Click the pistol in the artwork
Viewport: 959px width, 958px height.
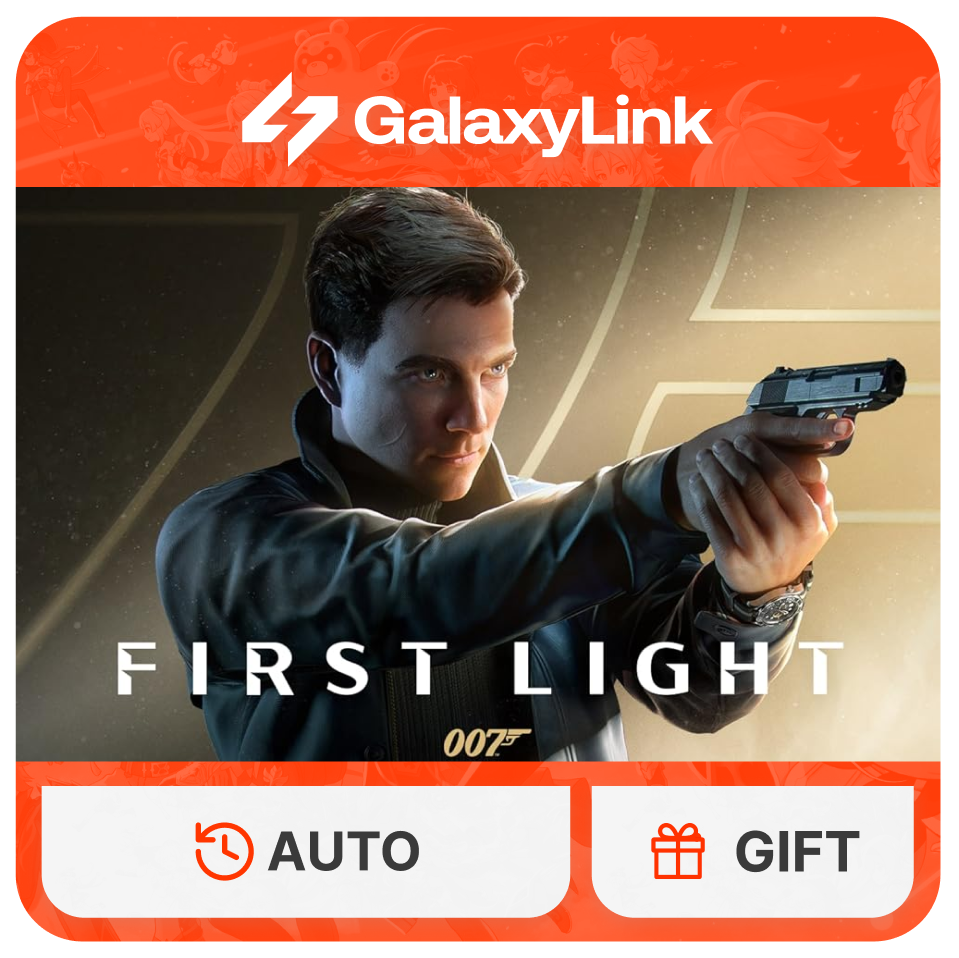click(x=826, y=392)
